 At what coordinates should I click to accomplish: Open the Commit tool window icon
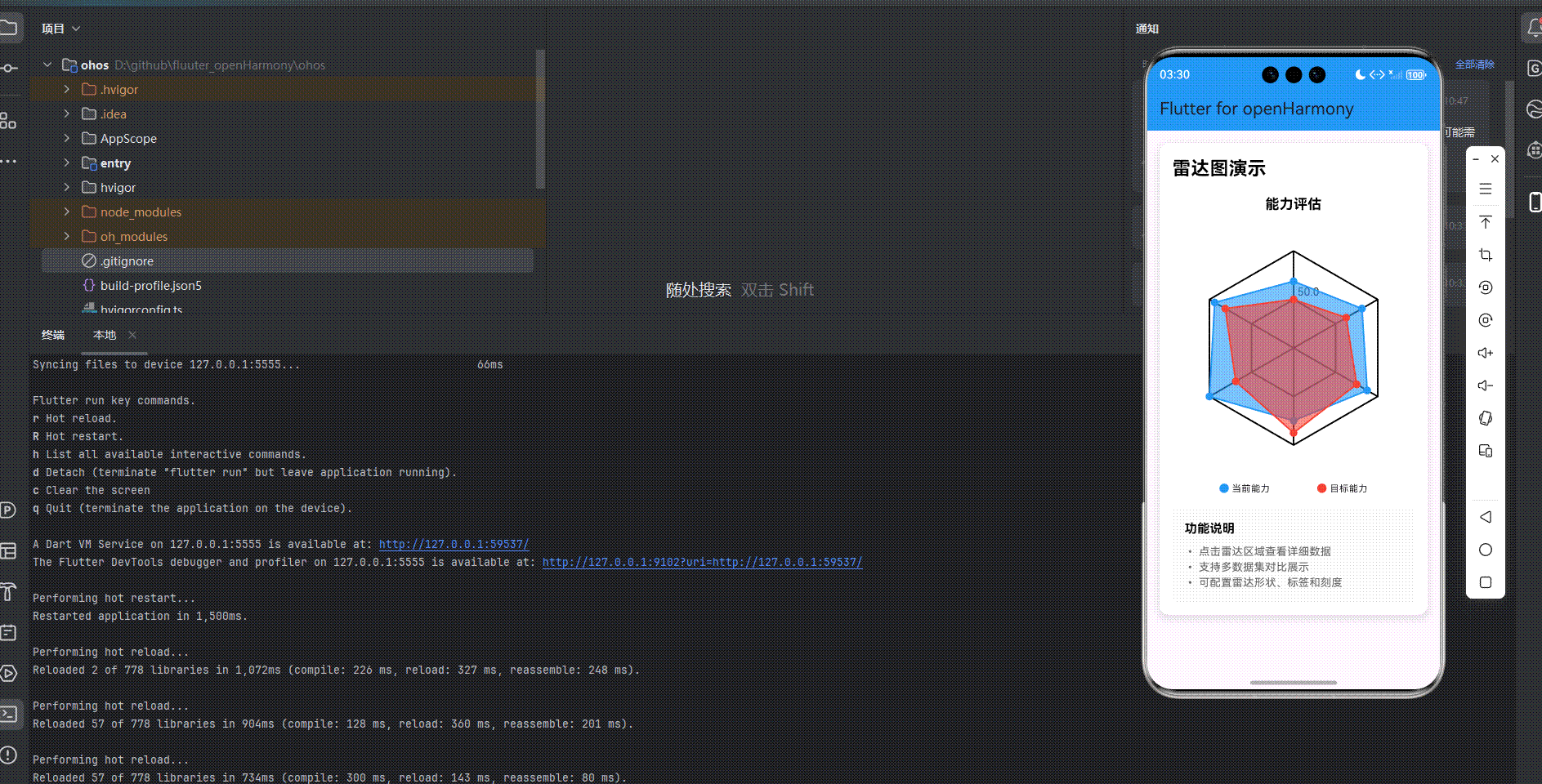coord(8,68)
